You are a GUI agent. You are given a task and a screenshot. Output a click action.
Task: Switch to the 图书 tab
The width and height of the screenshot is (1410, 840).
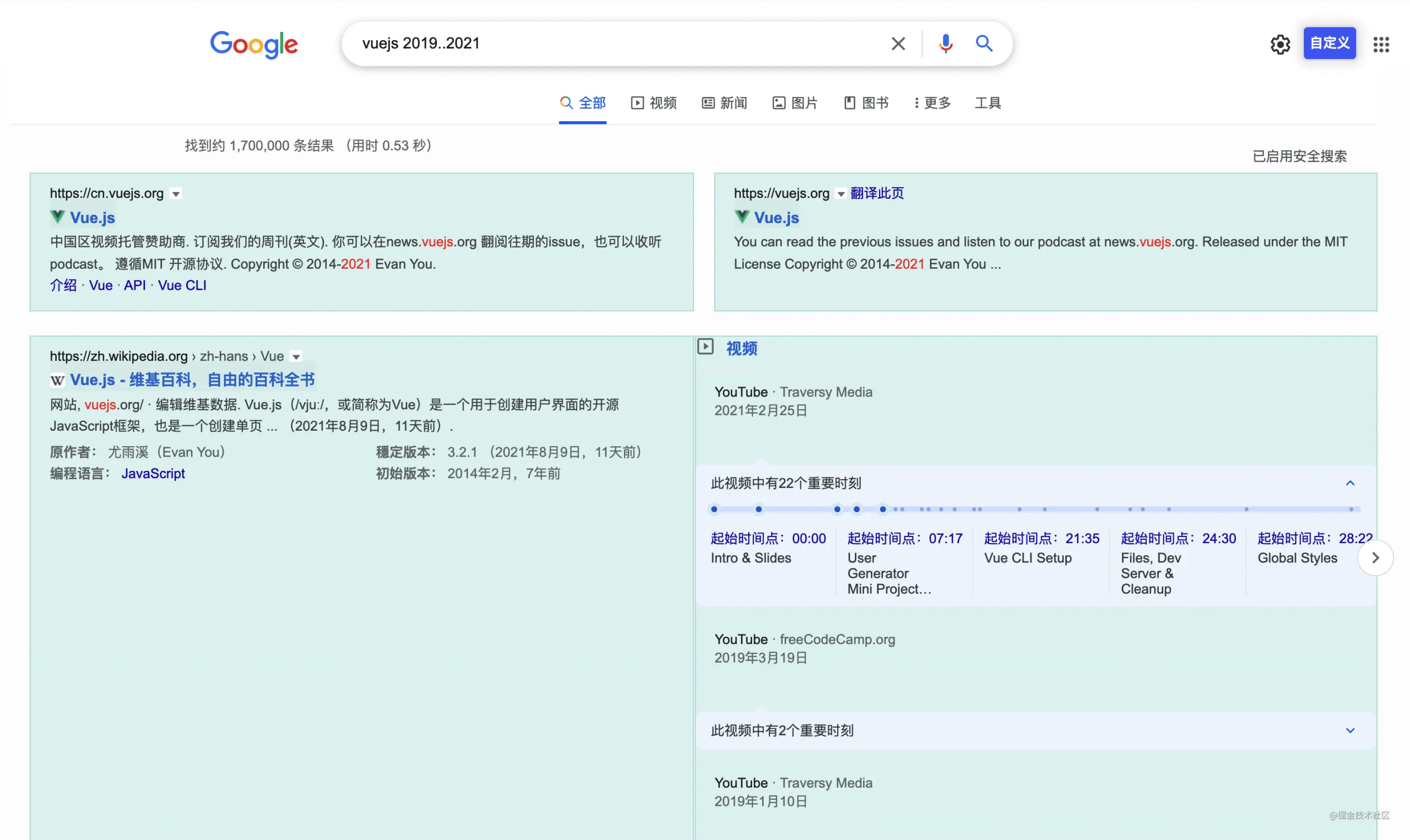click(866, 103)
